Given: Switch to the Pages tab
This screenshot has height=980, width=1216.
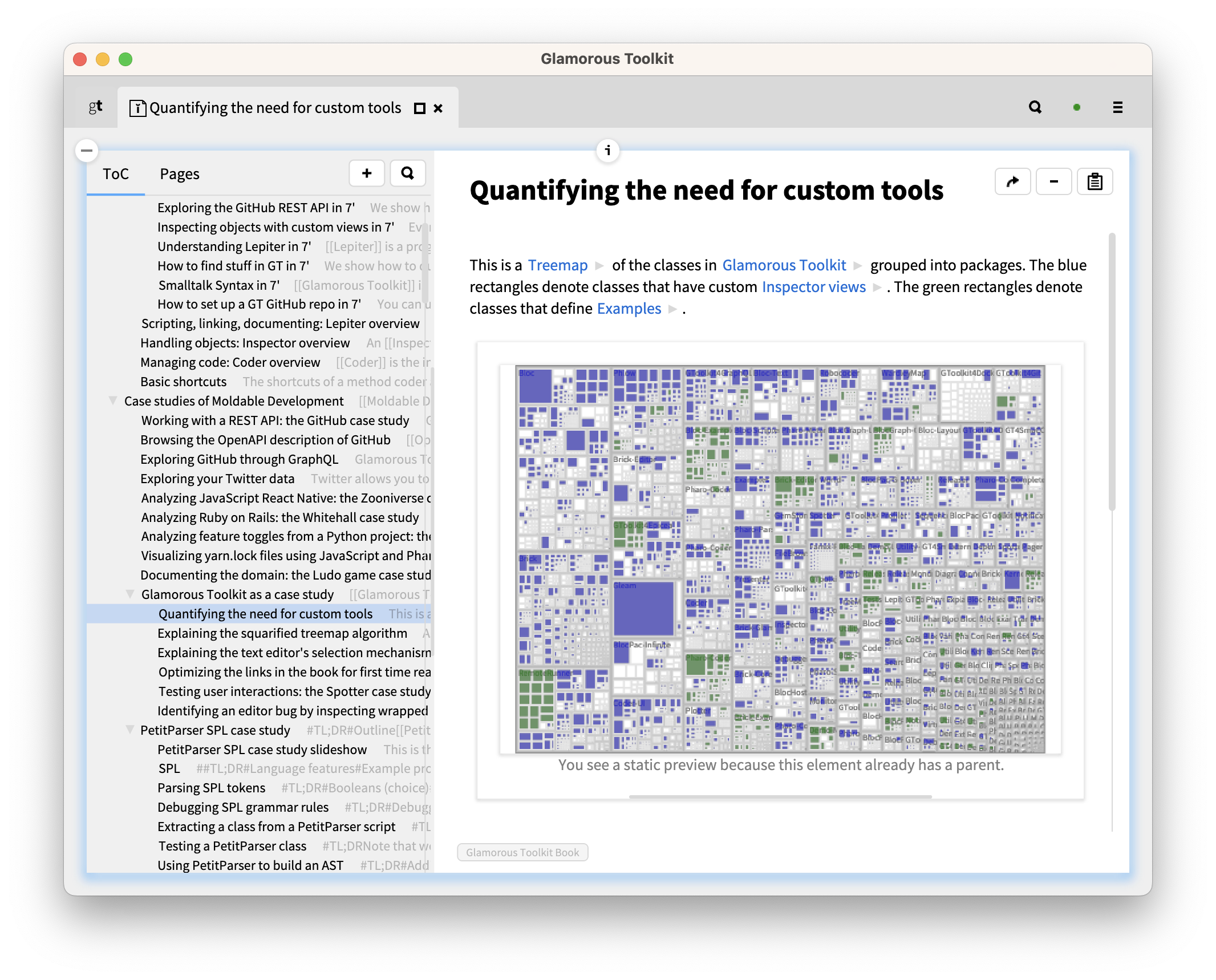Looking at the screenshot, I should (x=179, y=173).
